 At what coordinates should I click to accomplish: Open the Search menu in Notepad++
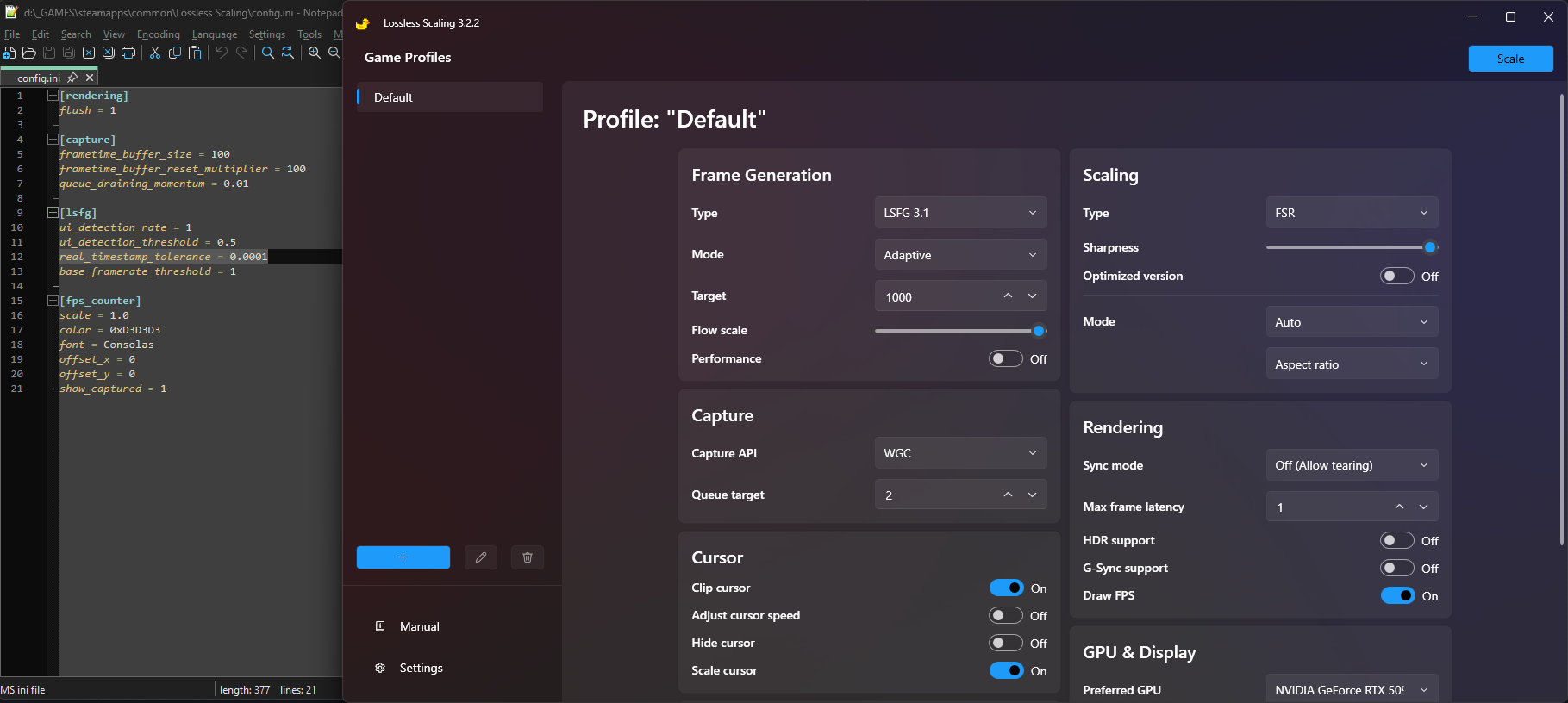pyautogui.click(x=76, y=34)
